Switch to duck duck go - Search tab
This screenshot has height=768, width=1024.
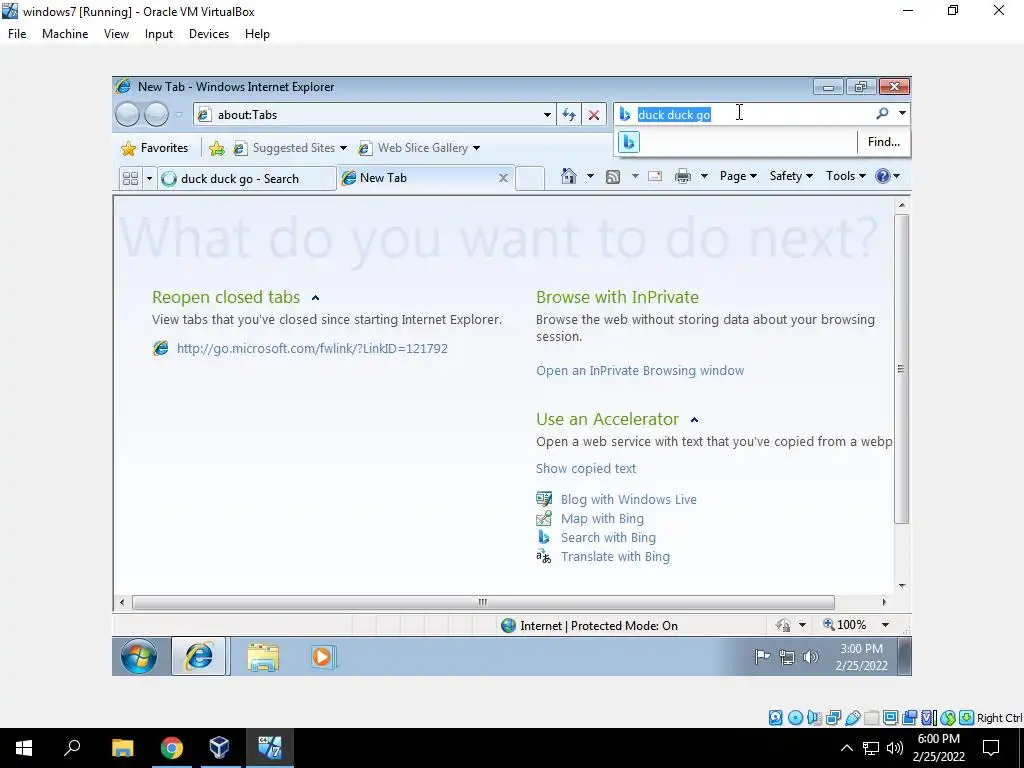[247, 179]
